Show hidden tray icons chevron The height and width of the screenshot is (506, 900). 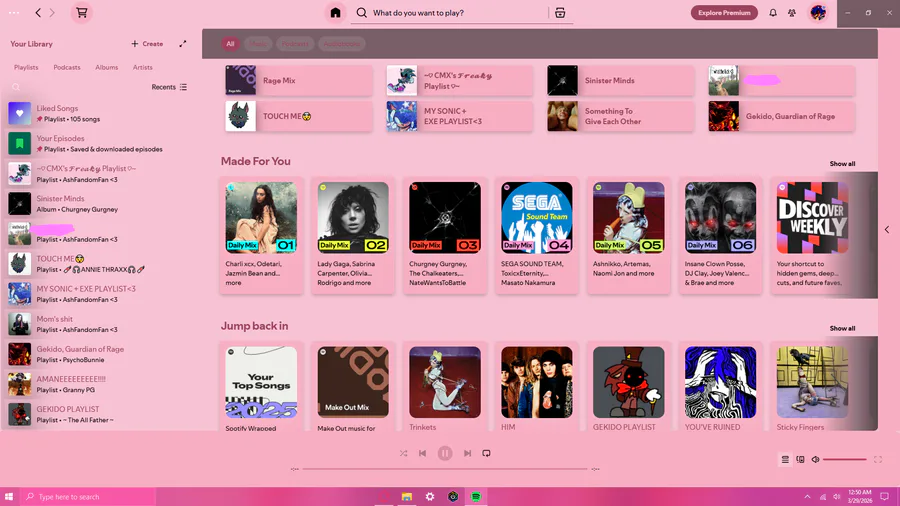click(x=807, y=497)
